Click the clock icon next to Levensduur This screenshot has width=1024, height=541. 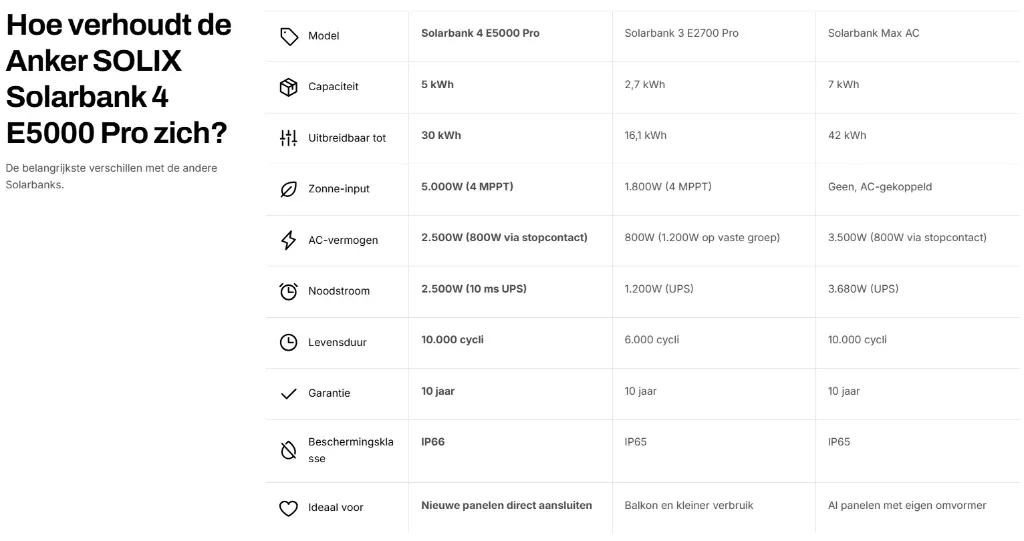click(289, 342)
